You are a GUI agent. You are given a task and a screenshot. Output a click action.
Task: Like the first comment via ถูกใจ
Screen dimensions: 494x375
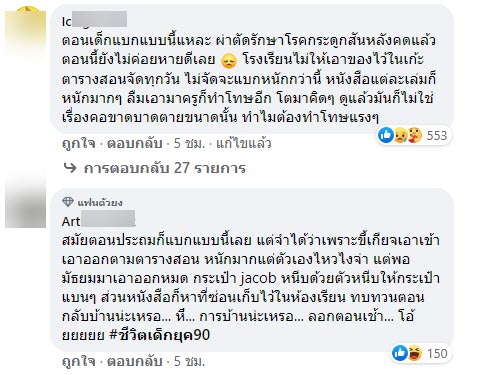[x=79, y=144]
